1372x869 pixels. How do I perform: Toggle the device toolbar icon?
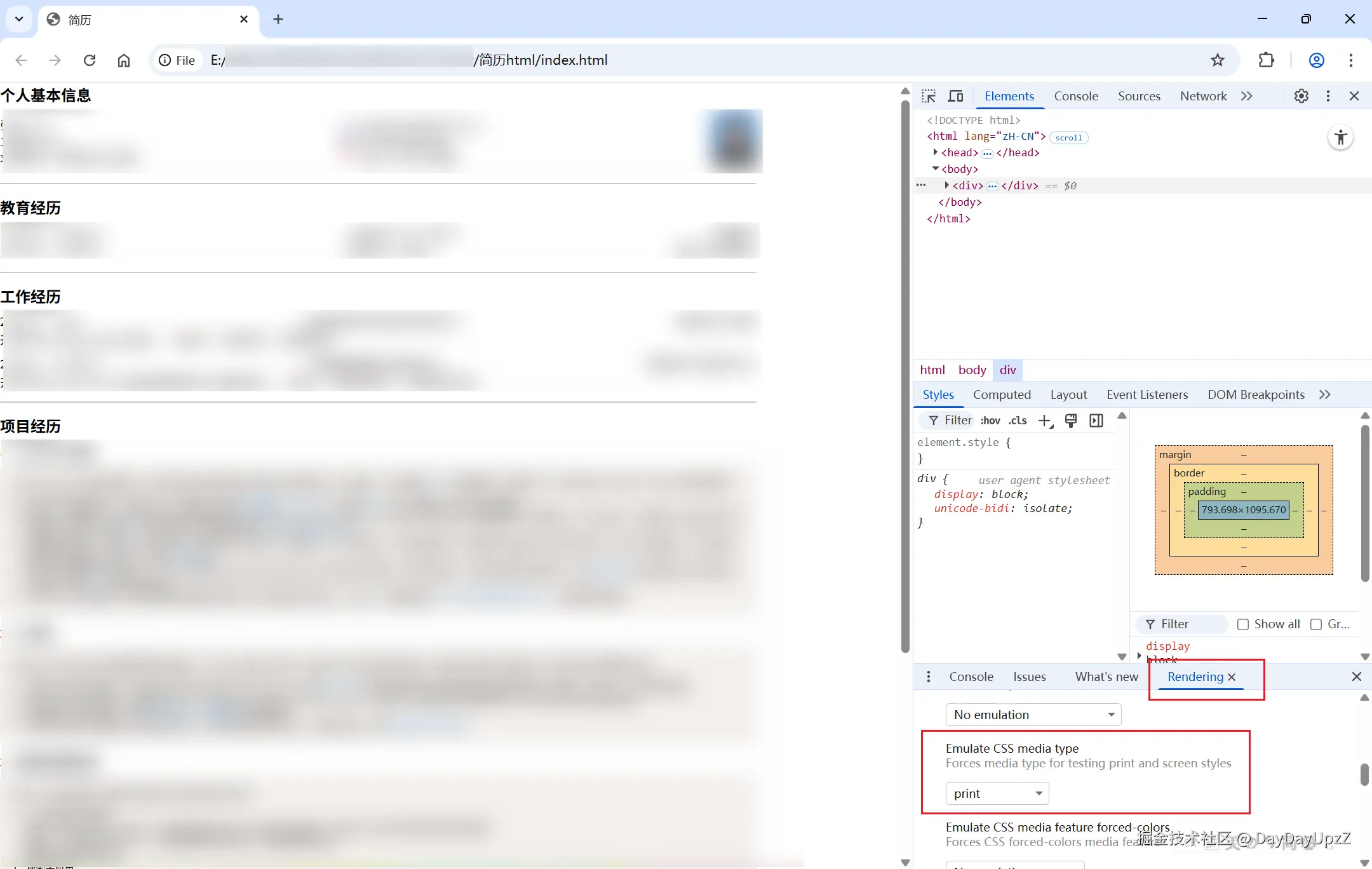[955, 96]
